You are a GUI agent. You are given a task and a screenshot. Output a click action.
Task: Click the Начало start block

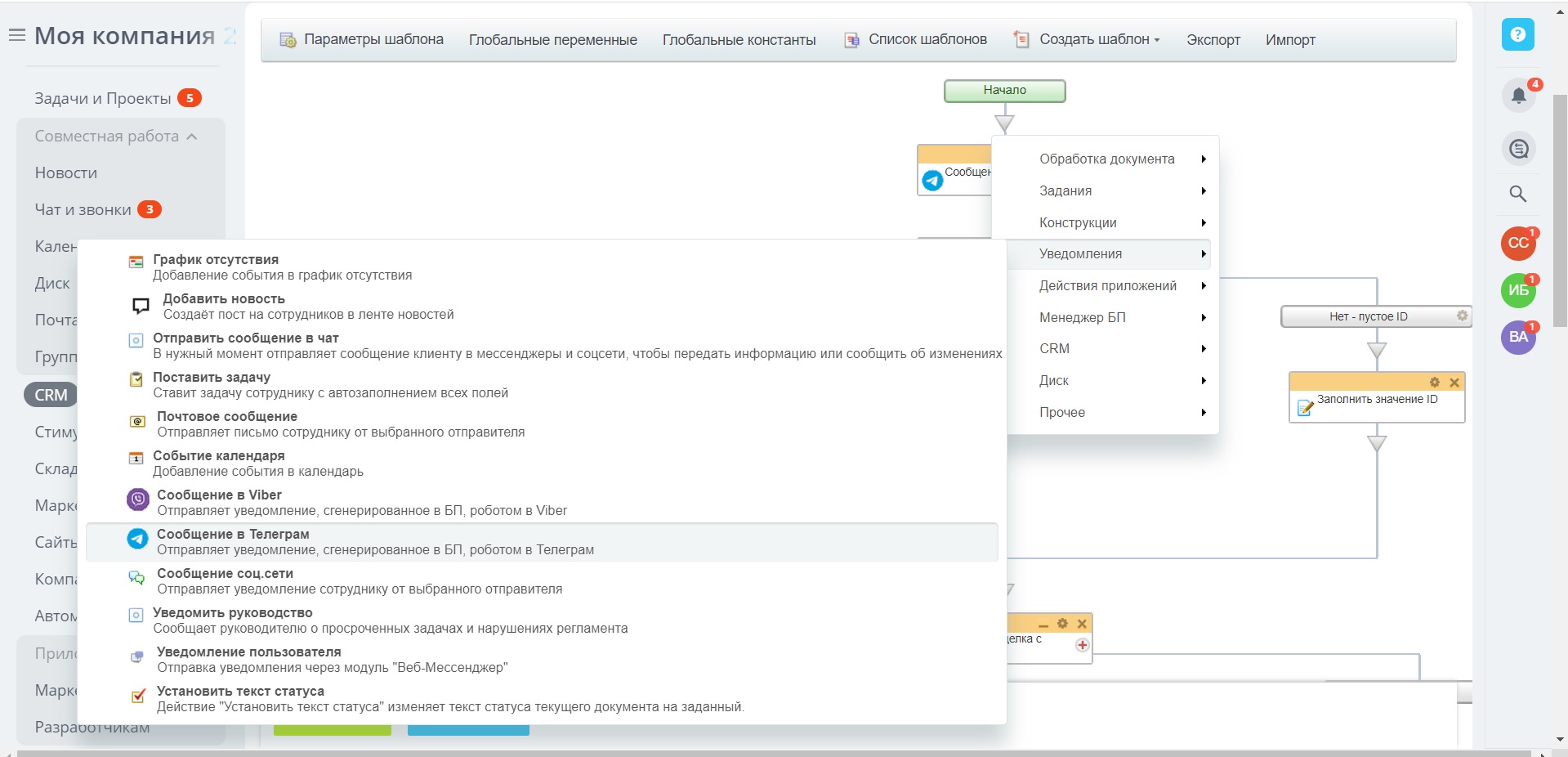[1004, 91]
